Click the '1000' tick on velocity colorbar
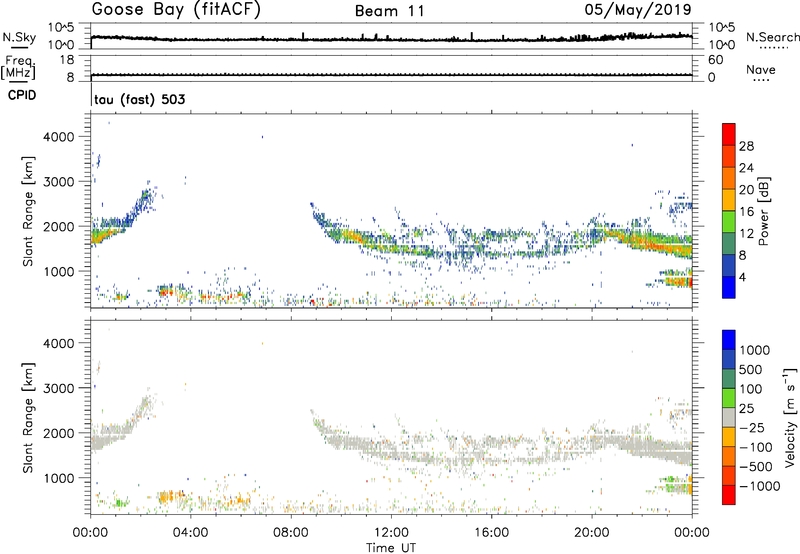 (755, 350)
